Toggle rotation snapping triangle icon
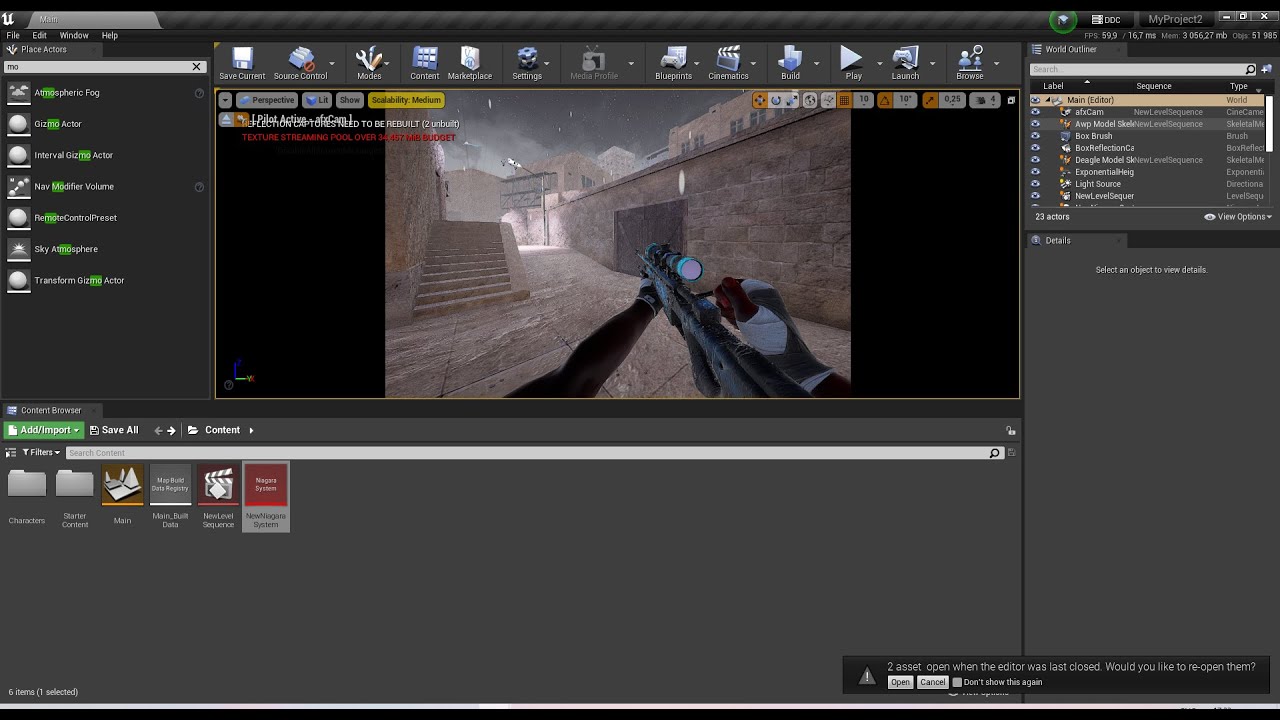Screen dimensions: 1280x720 pos(885,100)
